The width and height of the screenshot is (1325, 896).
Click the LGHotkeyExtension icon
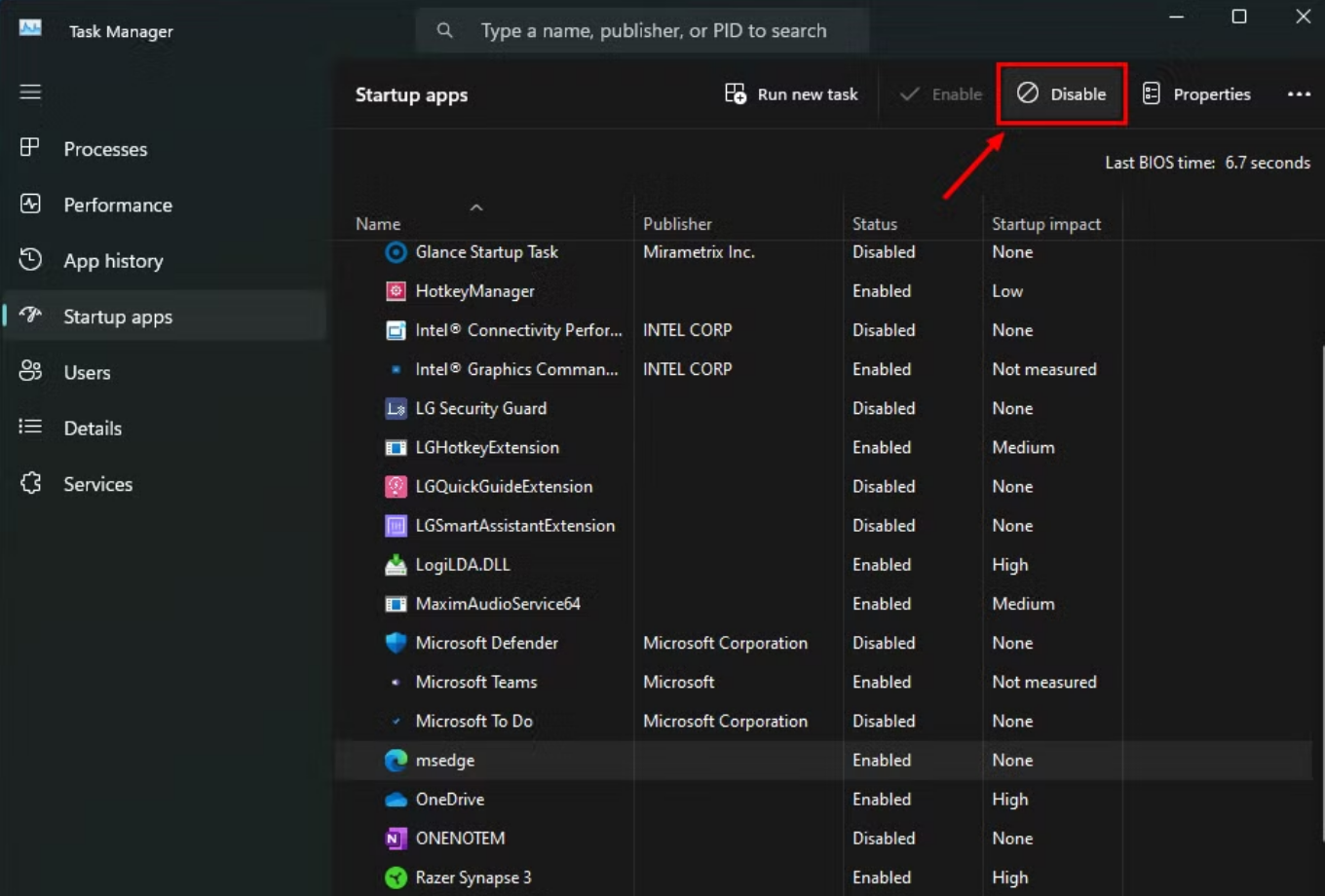pos(396,447)
